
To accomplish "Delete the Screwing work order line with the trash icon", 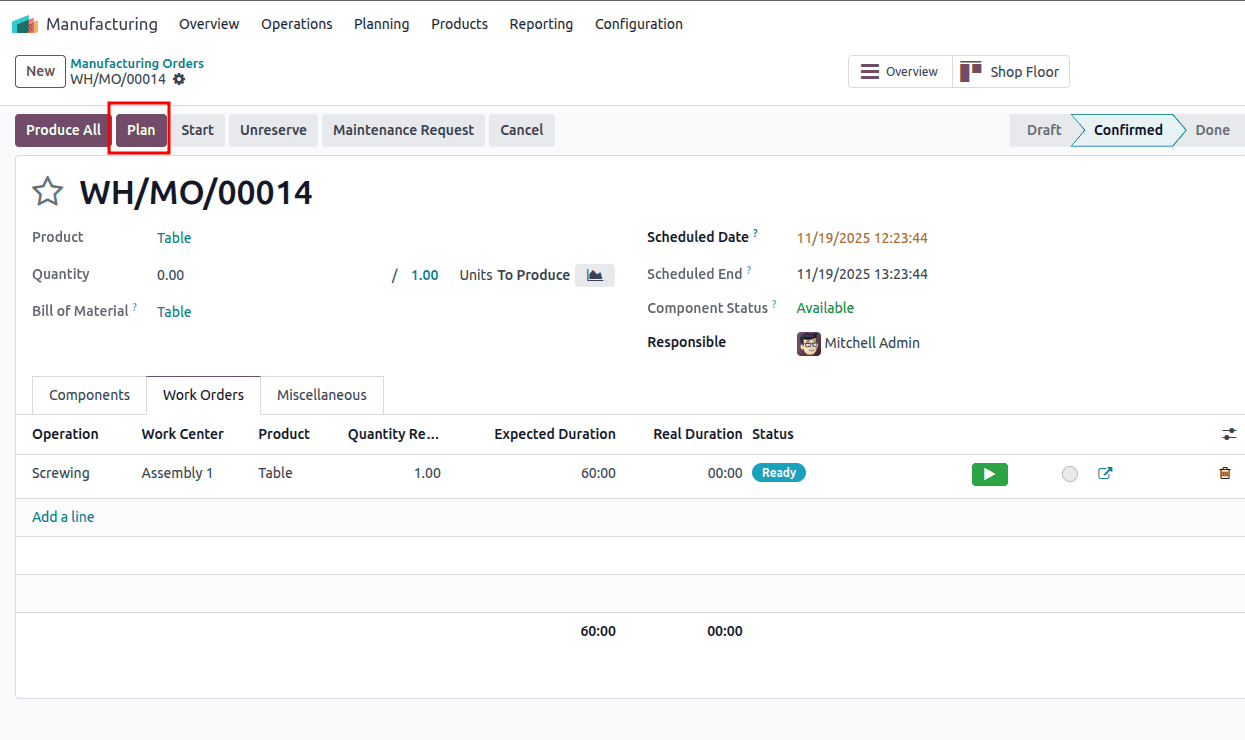I will 1224,473.
